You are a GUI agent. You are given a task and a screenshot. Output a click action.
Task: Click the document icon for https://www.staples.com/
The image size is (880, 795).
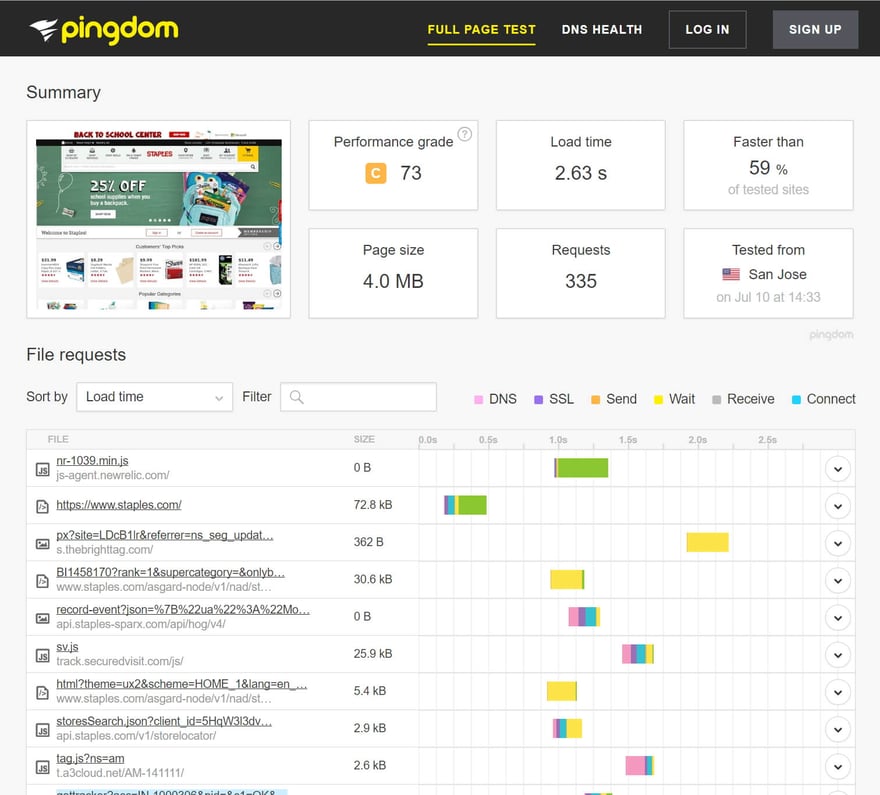(x=43, y=506)
